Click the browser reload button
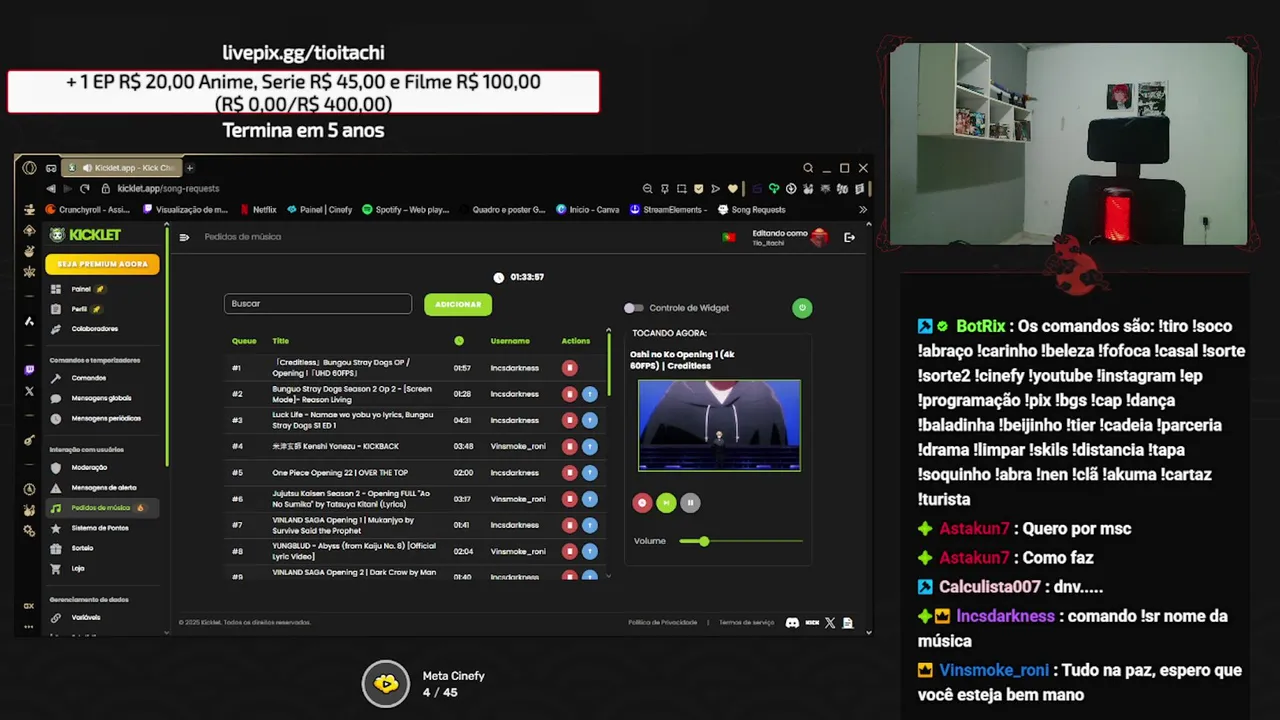This screenshot has height=720, width=1280. [x=84, y=188]
